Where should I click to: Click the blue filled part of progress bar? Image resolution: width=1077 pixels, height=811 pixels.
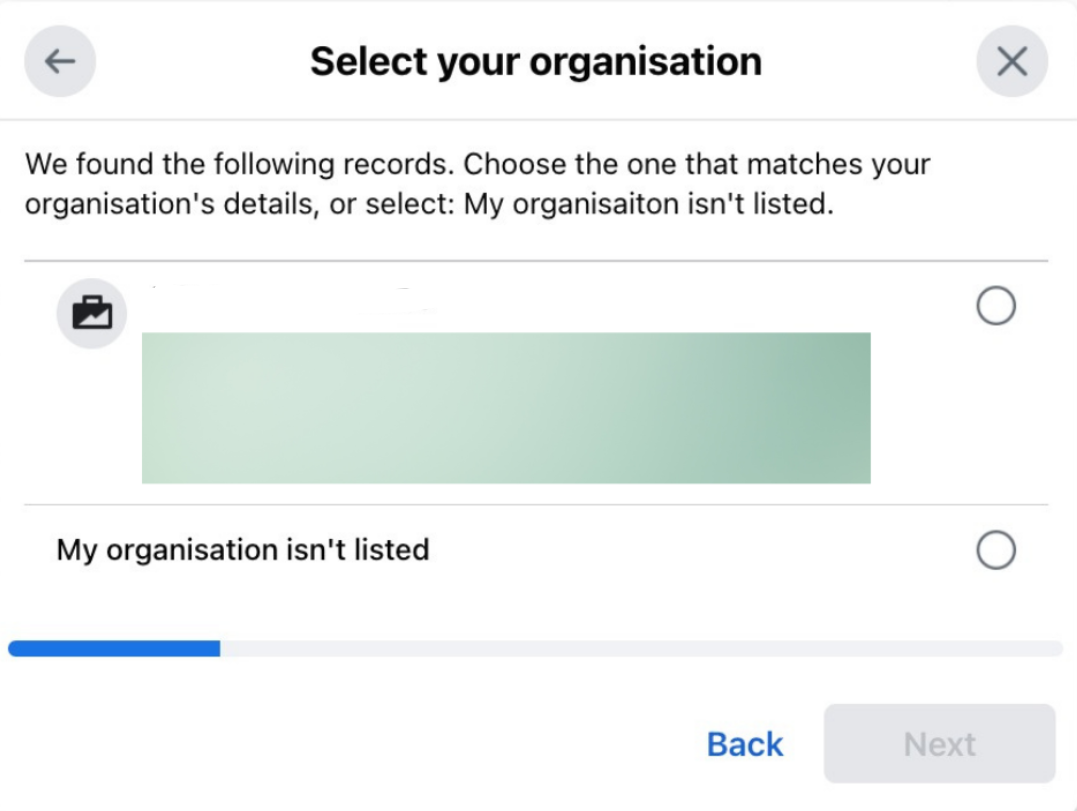114,648
